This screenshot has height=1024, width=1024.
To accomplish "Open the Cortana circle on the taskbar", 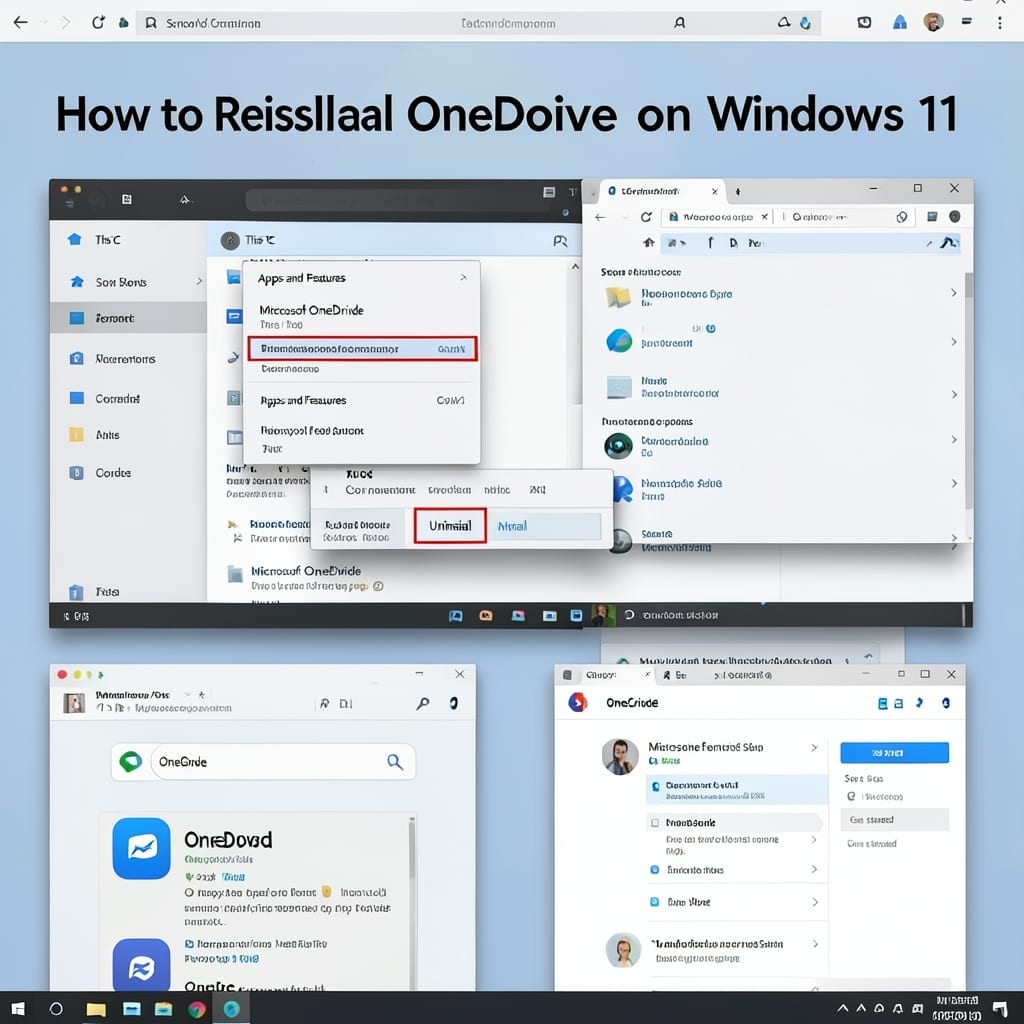I will pos(56,1009).
